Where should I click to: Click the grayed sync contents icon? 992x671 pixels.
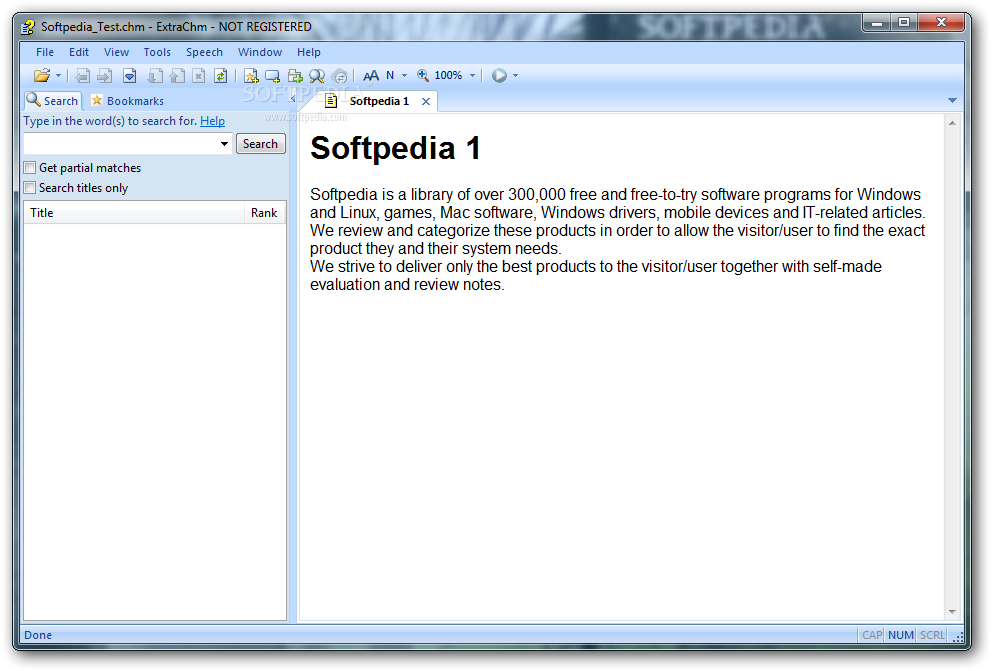[x=340, y=76]
